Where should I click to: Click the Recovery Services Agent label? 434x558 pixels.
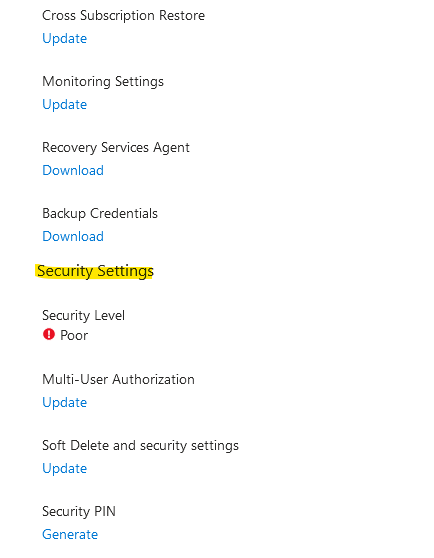[116, 147]
